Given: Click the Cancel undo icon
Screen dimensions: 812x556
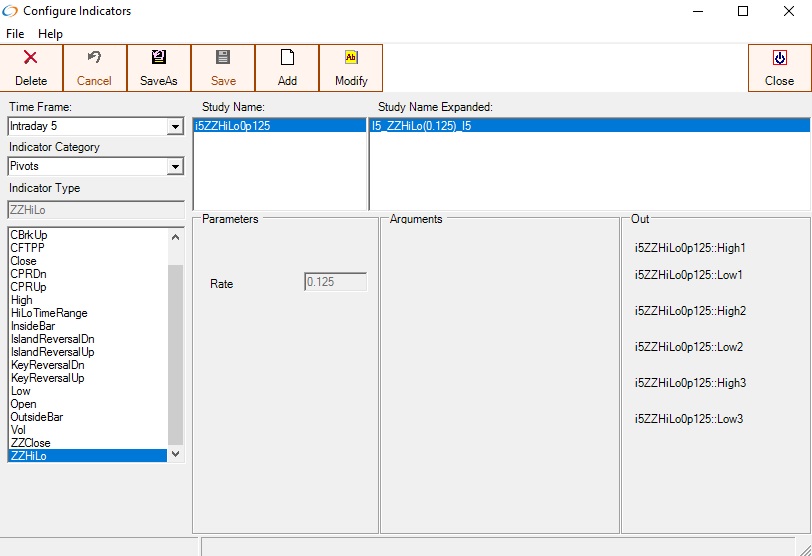Looking at the screenshot, I should [95, 58].
